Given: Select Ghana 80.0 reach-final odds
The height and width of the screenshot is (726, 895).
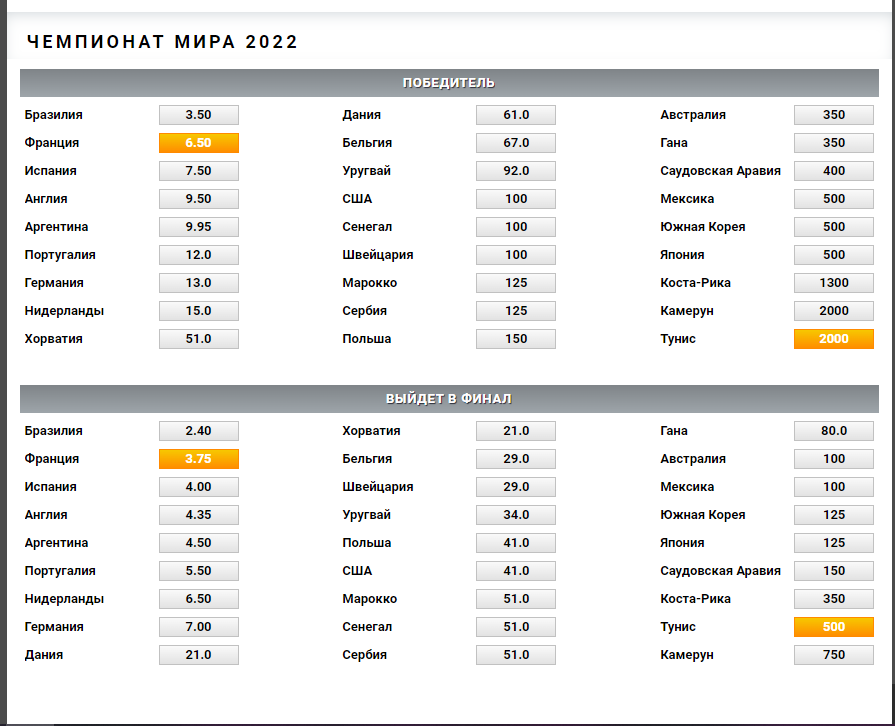Looking at the screenshot, I should 833,431.
